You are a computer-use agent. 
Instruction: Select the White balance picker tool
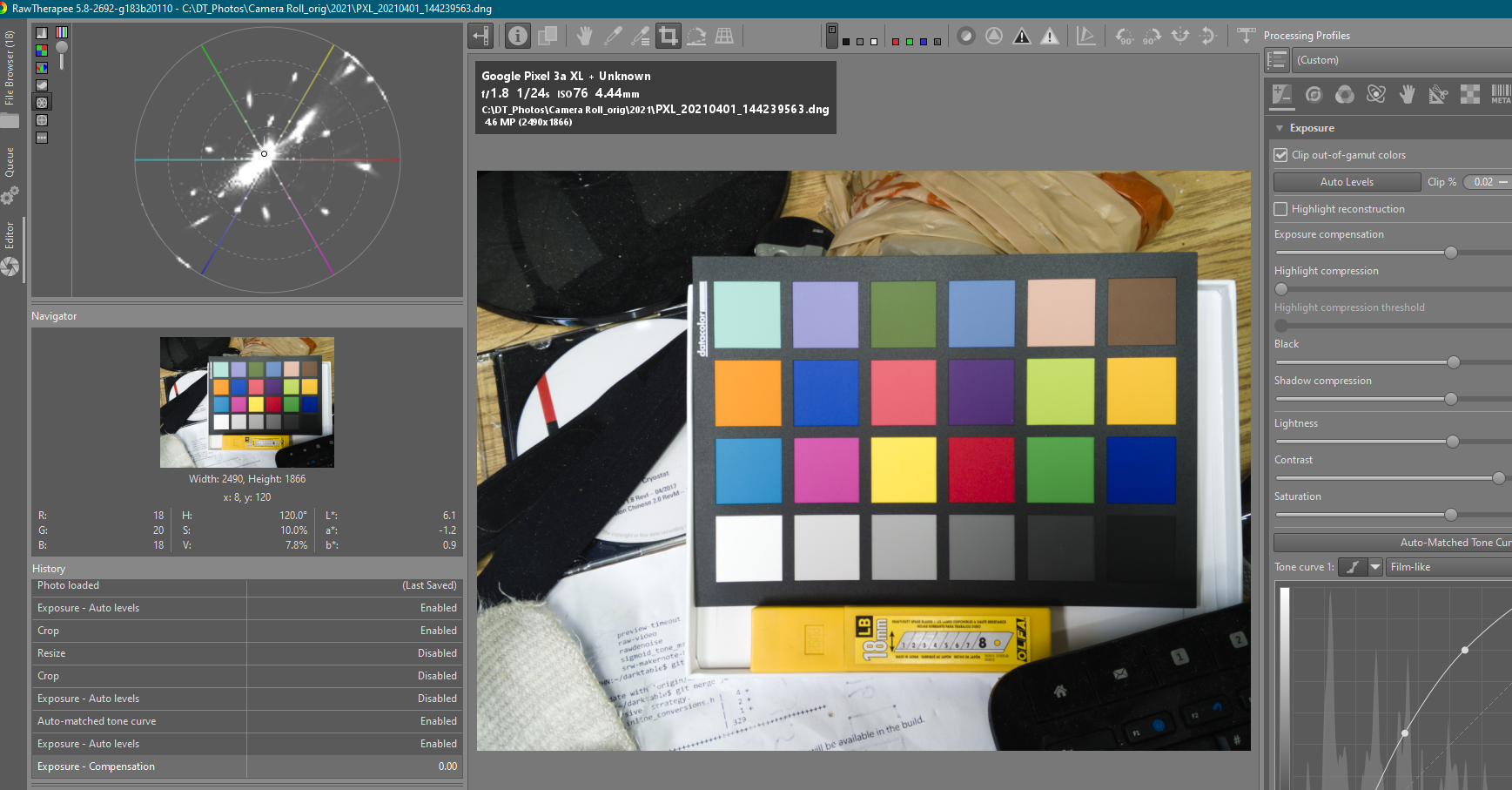click(x=613, y=36)
